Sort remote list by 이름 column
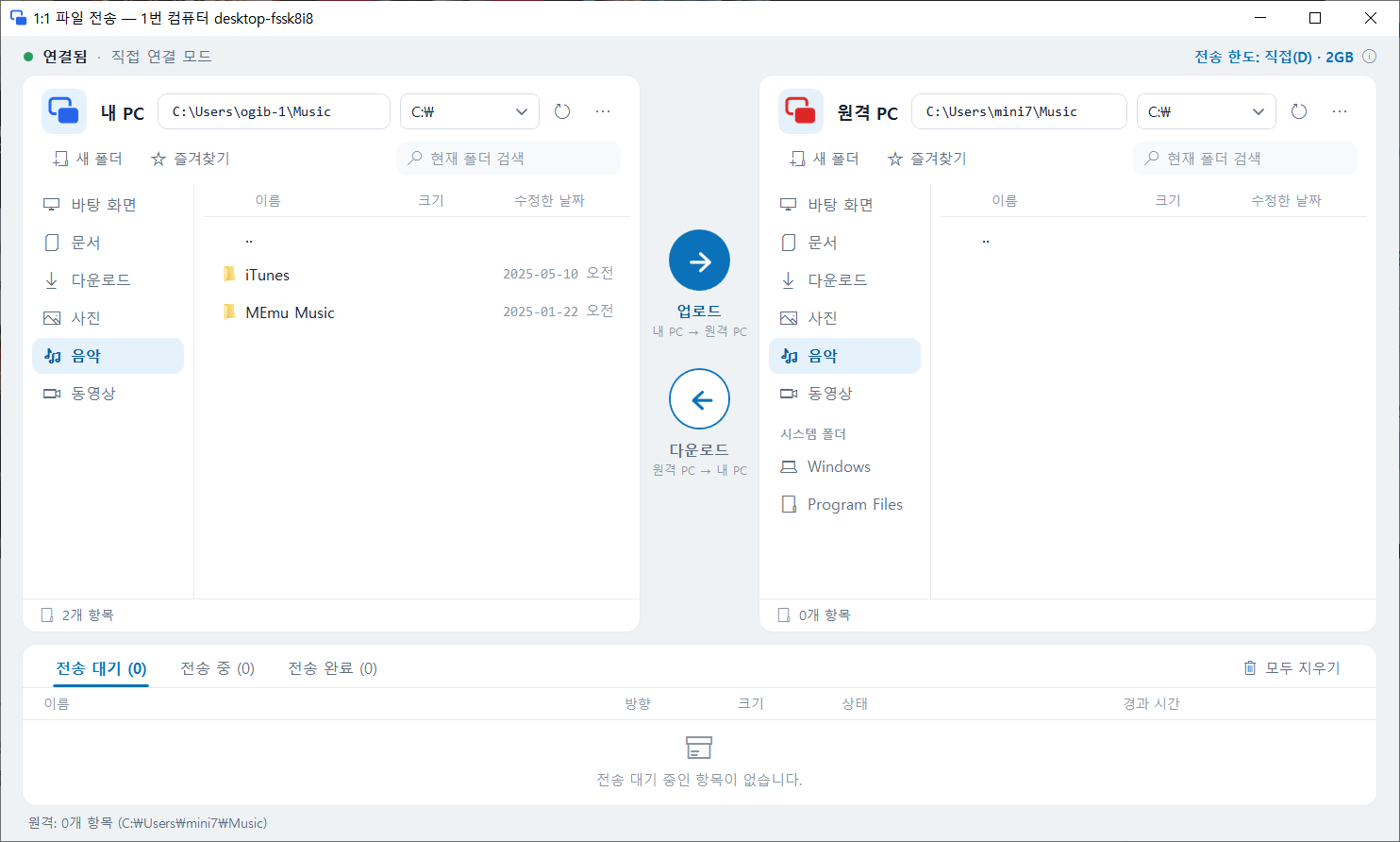 tap(1005, 200)
